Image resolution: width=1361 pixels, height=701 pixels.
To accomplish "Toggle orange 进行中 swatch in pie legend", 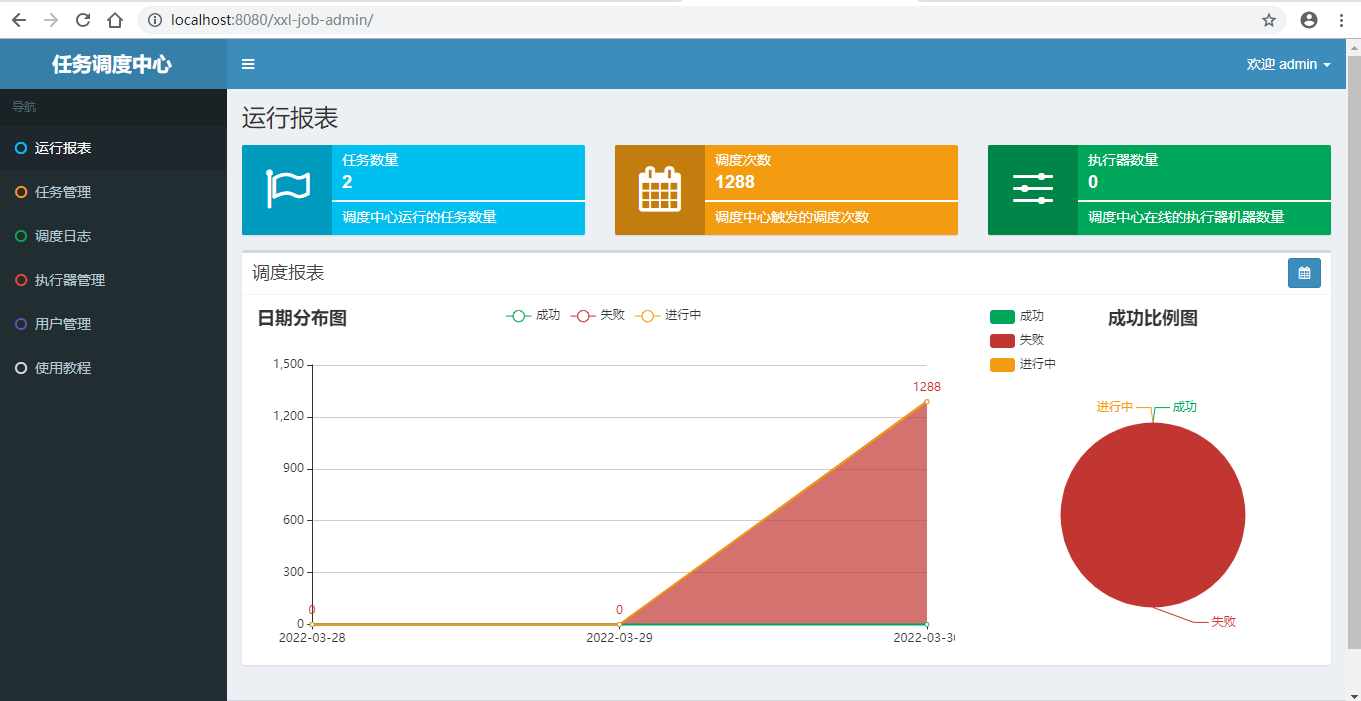I will (x=1002, y=365).
